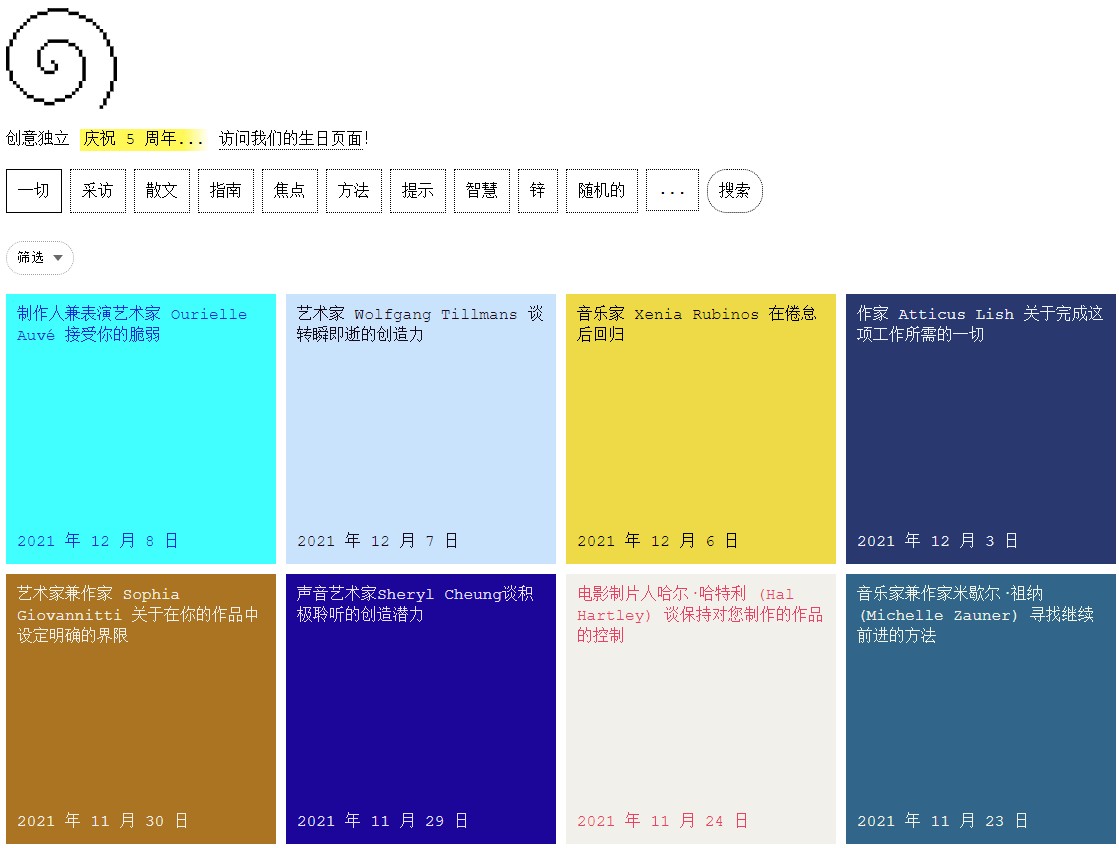The height and width of the screenshot is (848, 1119).
Task: Select the 方法 category
Action: pyautogui.click(x=354, y=191)
